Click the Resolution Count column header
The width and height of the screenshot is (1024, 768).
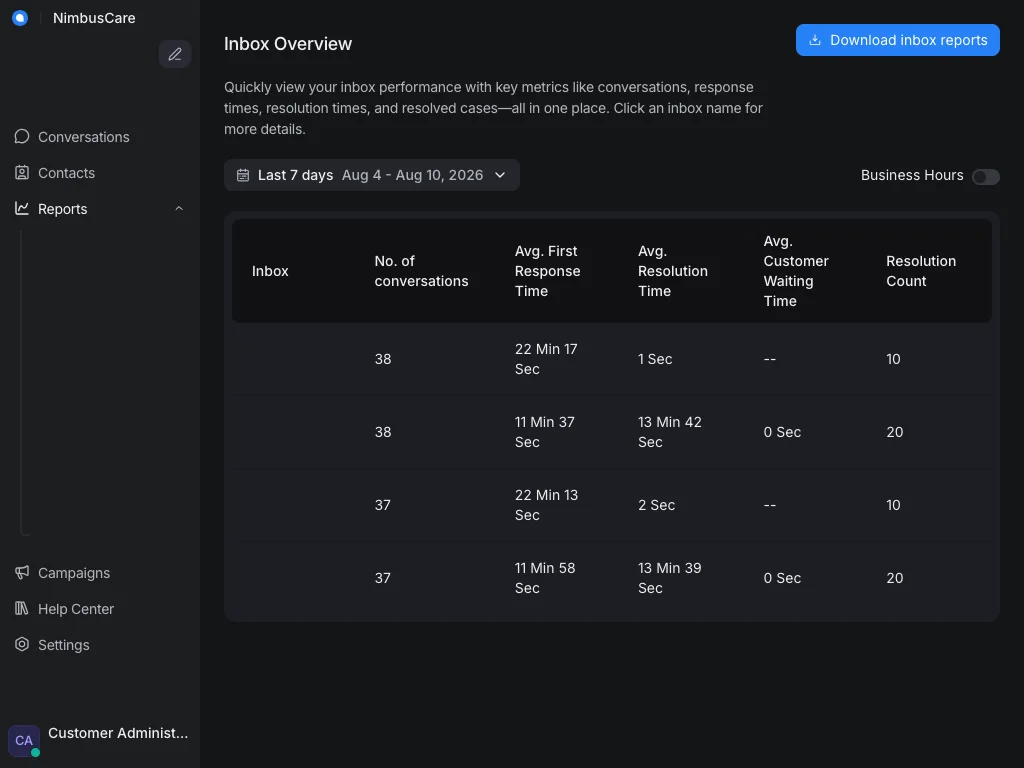point(921,271)
